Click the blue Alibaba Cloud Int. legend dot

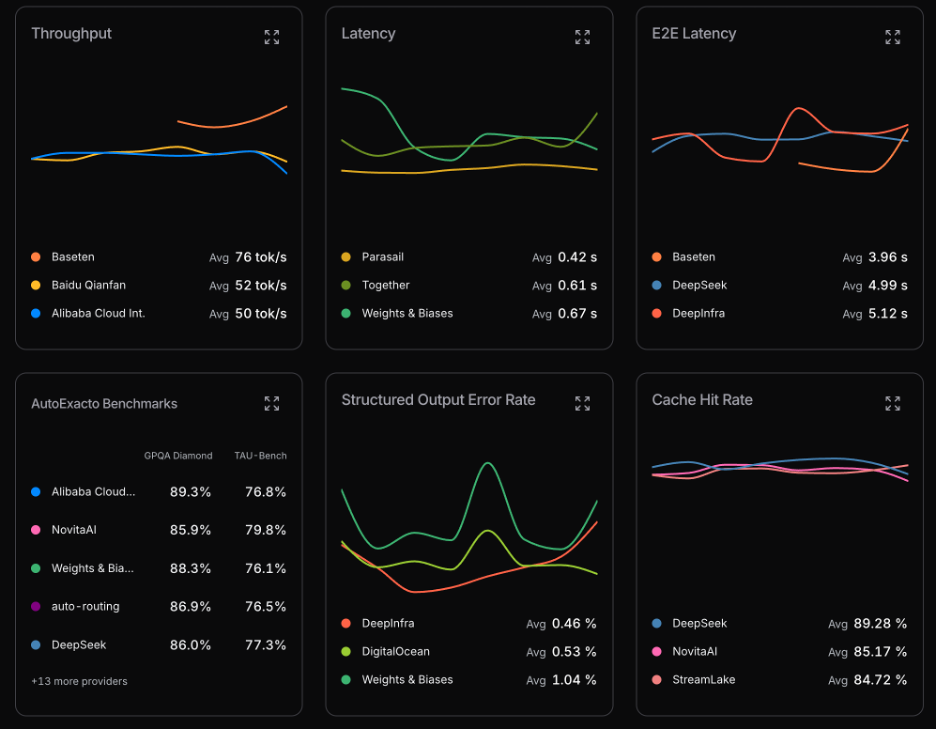point(36,313)
